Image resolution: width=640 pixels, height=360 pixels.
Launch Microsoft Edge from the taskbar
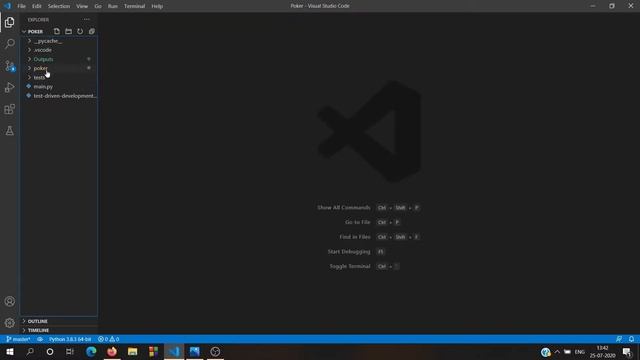[x=91, y=351]
